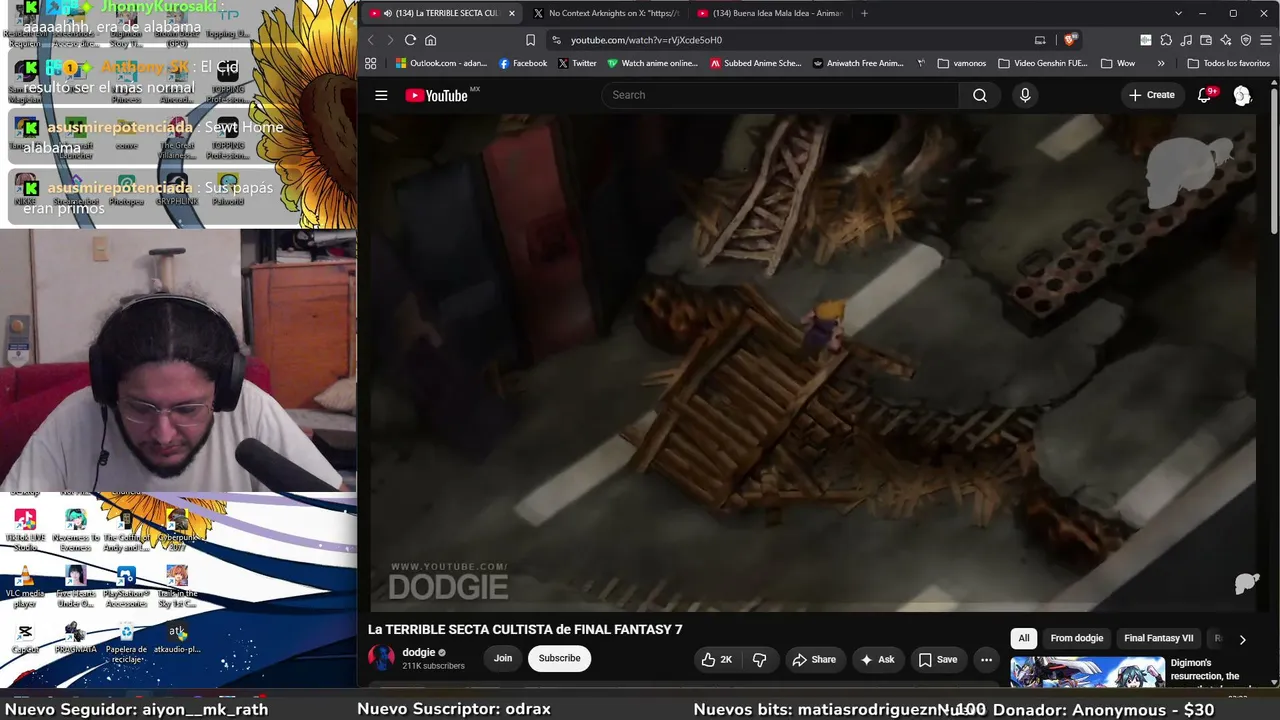Open CapCut desktop shortcut
The image size is (1280, 720).
[x=25, y=638]
